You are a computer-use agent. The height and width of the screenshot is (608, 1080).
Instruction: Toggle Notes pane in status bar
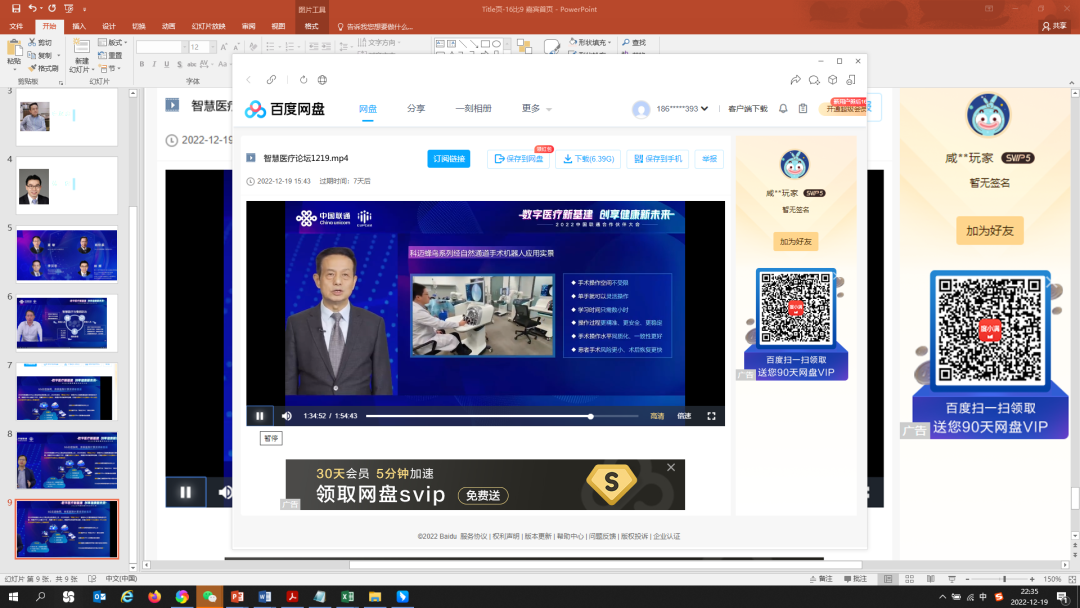pos(821,579)
